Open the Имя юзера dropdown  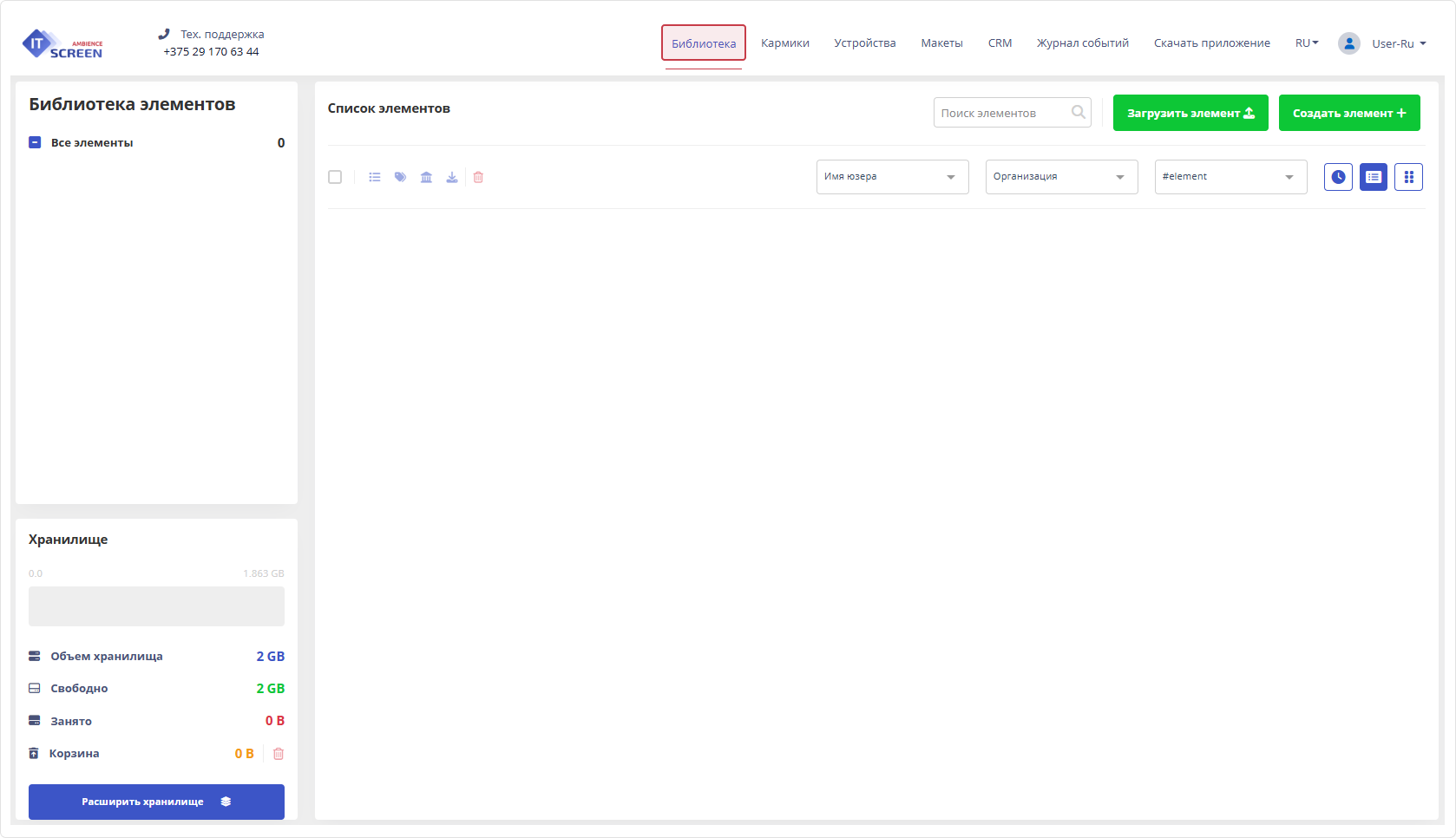click(892, 177)
